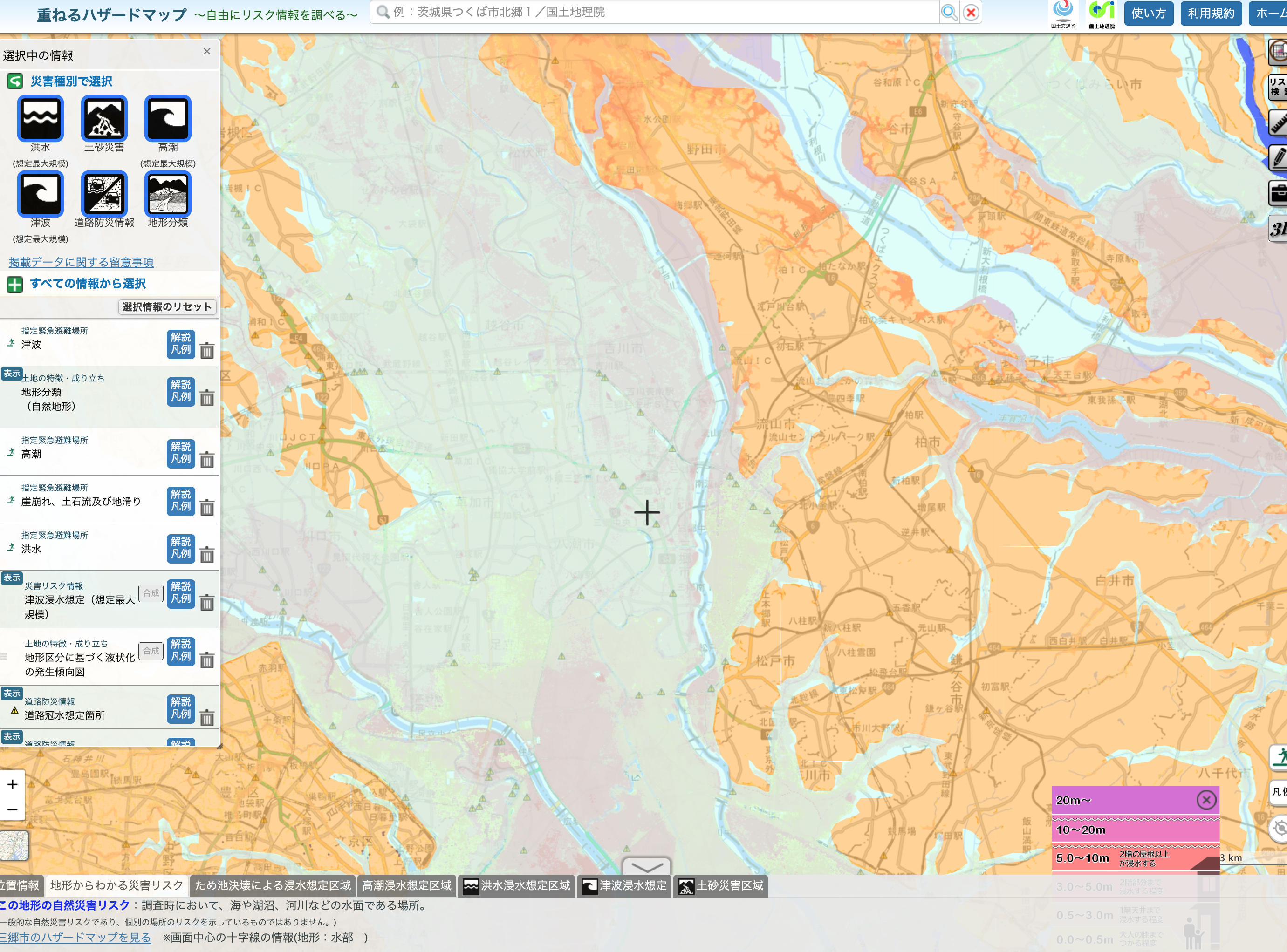Close the 選択中の情報 panel
The width and height of the screenshot is (1287, 952).
pyautogui.click(x=207, y=51)
